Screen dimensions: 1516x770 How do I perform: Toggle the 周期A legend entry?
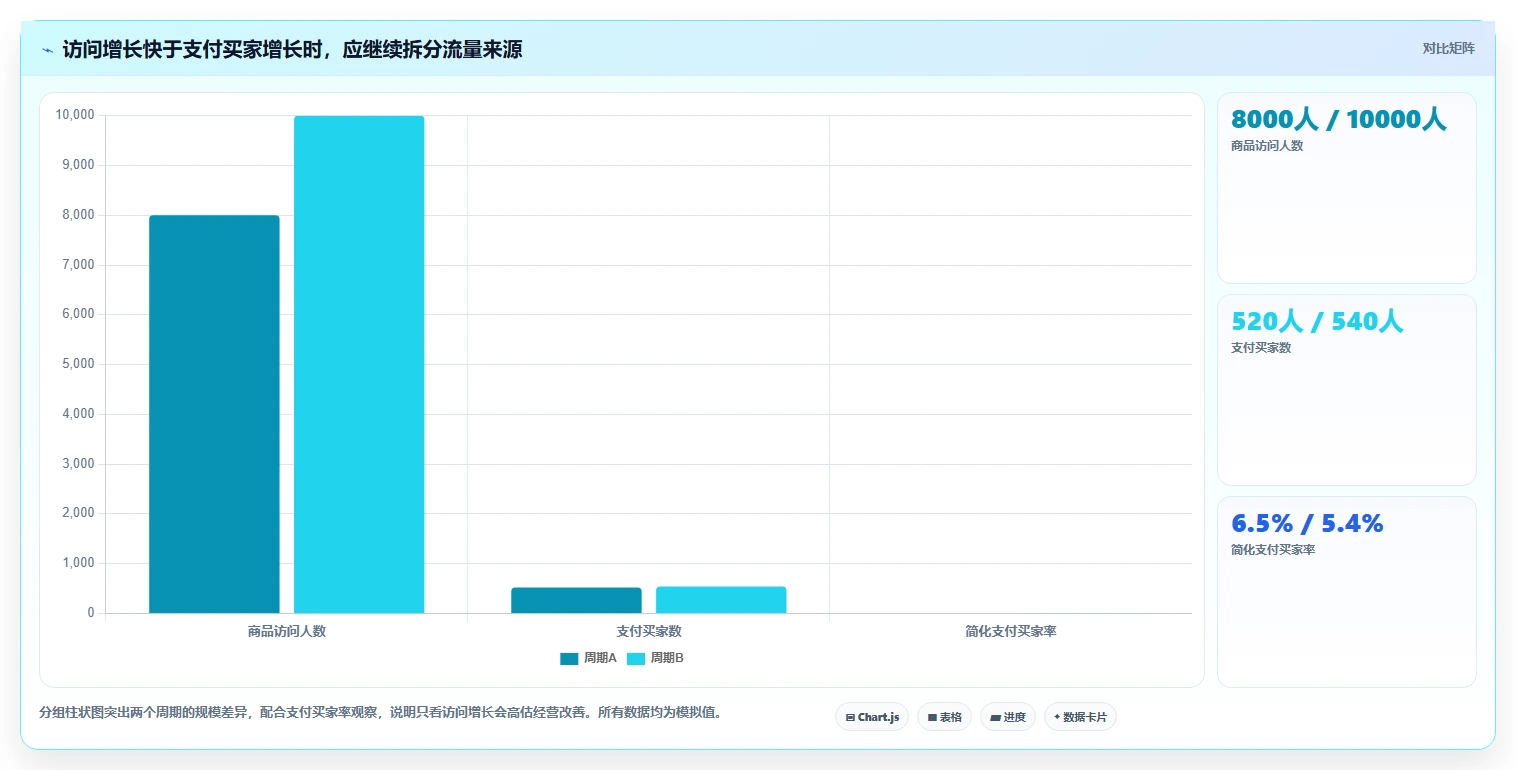pos(588,658)
